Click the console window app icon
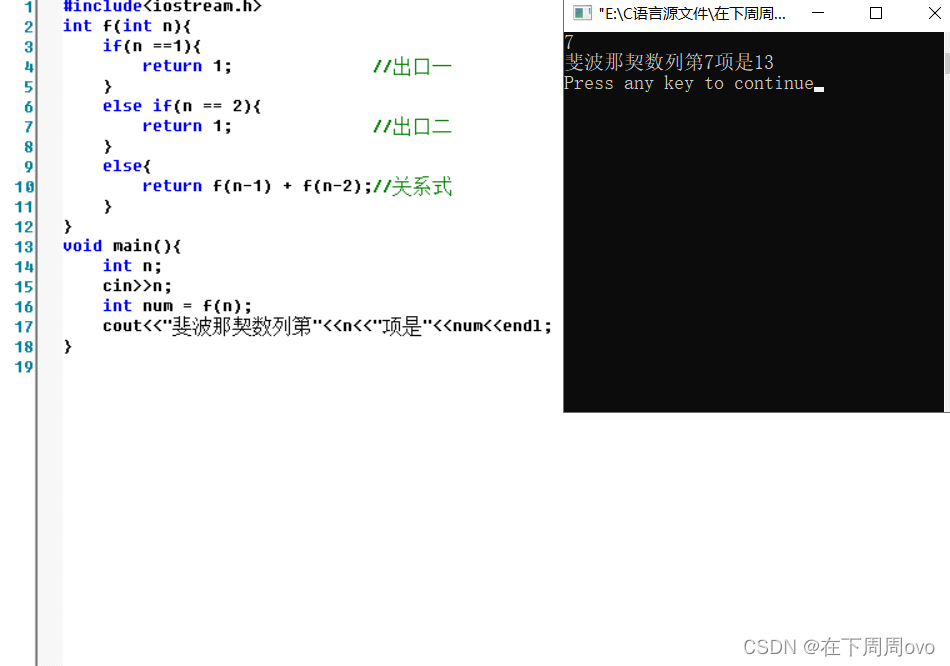The image size is (950, 666). click(x=582, y=13)
